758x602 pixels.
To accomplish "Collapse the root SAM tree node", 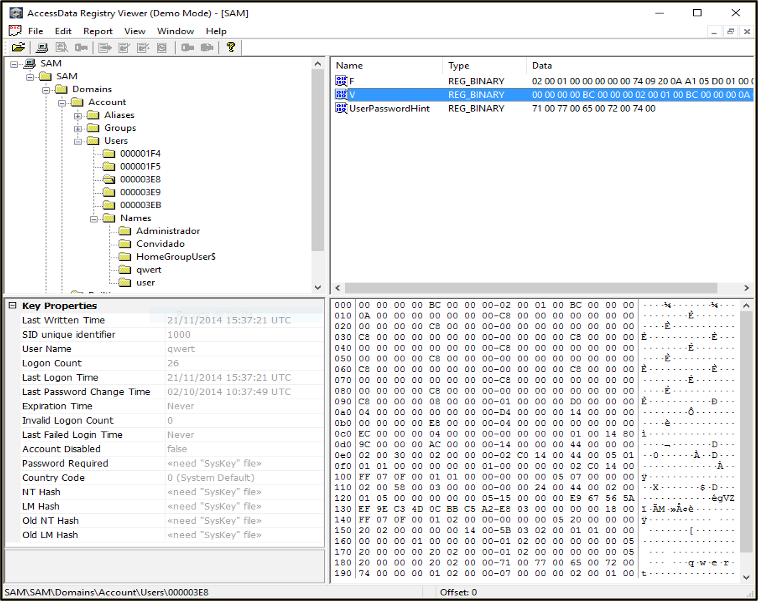I will (x=14, y=64).
